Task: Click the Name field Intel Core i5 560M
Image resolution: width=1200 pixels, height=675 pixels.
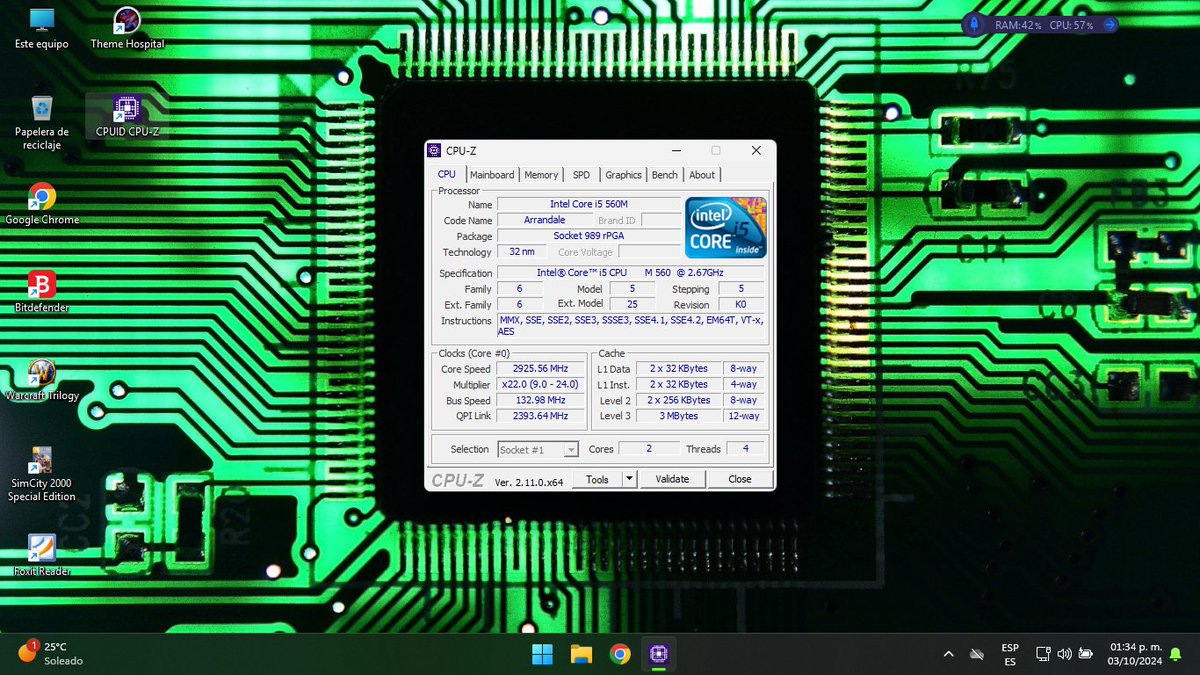Action: [589, 204]
